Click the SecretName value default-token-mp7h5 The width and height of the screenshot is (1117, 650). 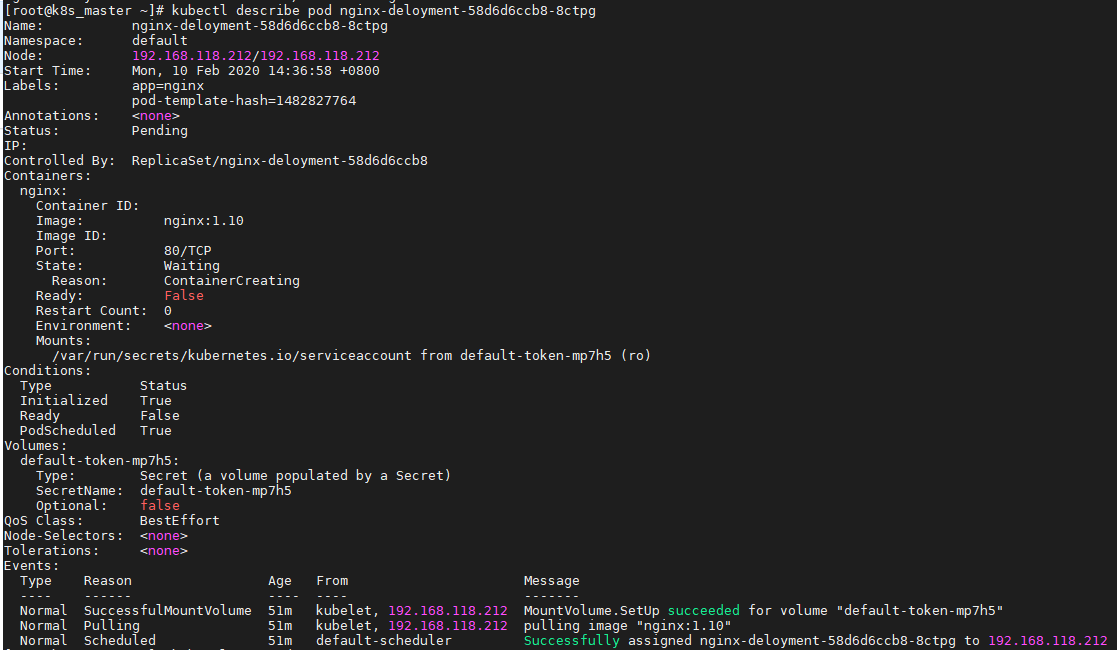click(x=215, y=491)
